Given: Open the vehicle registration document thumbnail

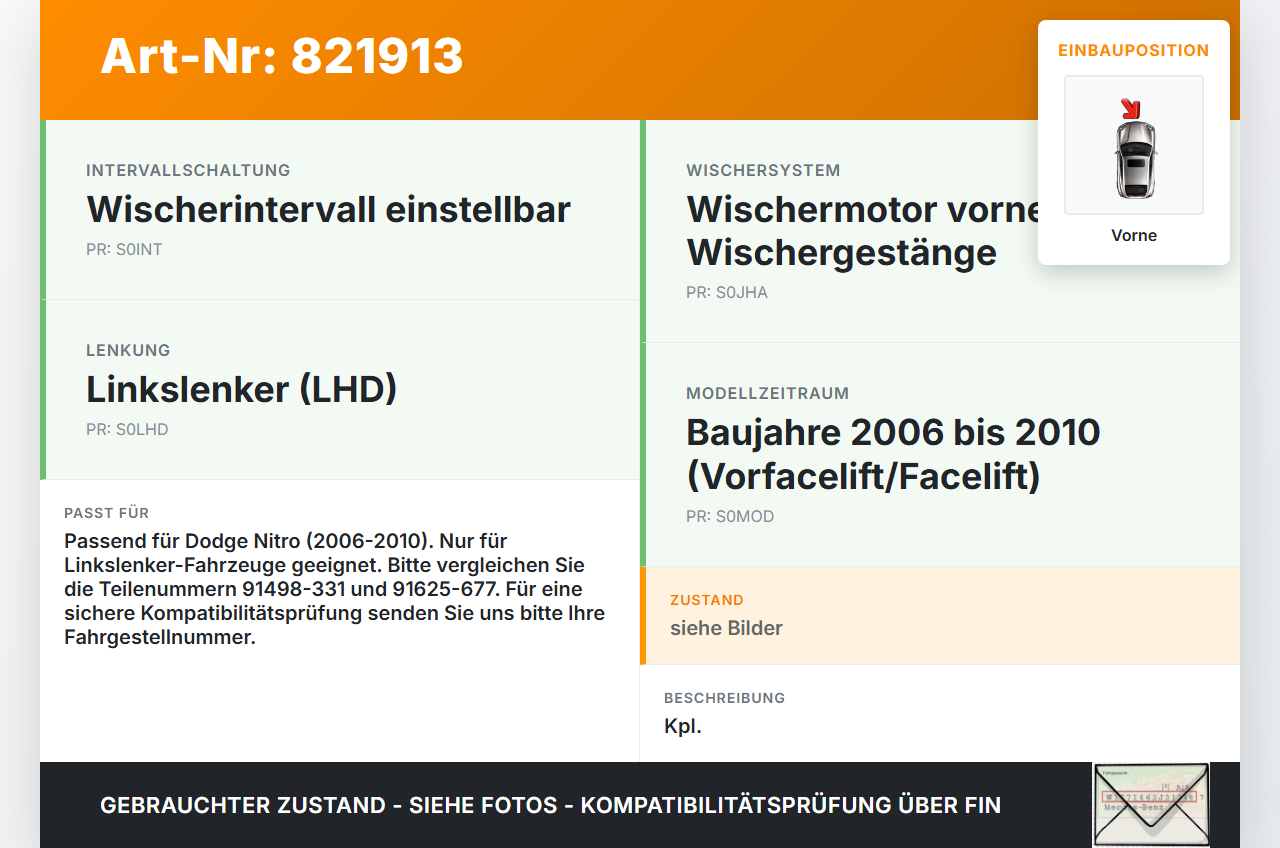Looking at the screenshot, I should (1151, 805).
